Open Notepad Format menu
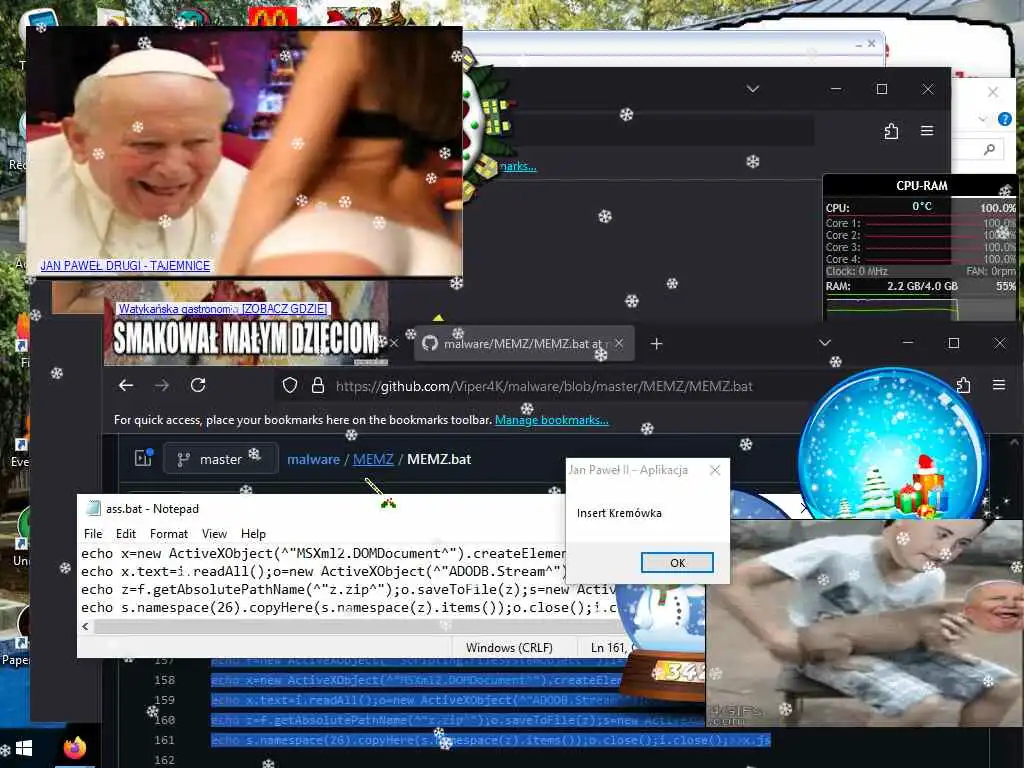 168,534
